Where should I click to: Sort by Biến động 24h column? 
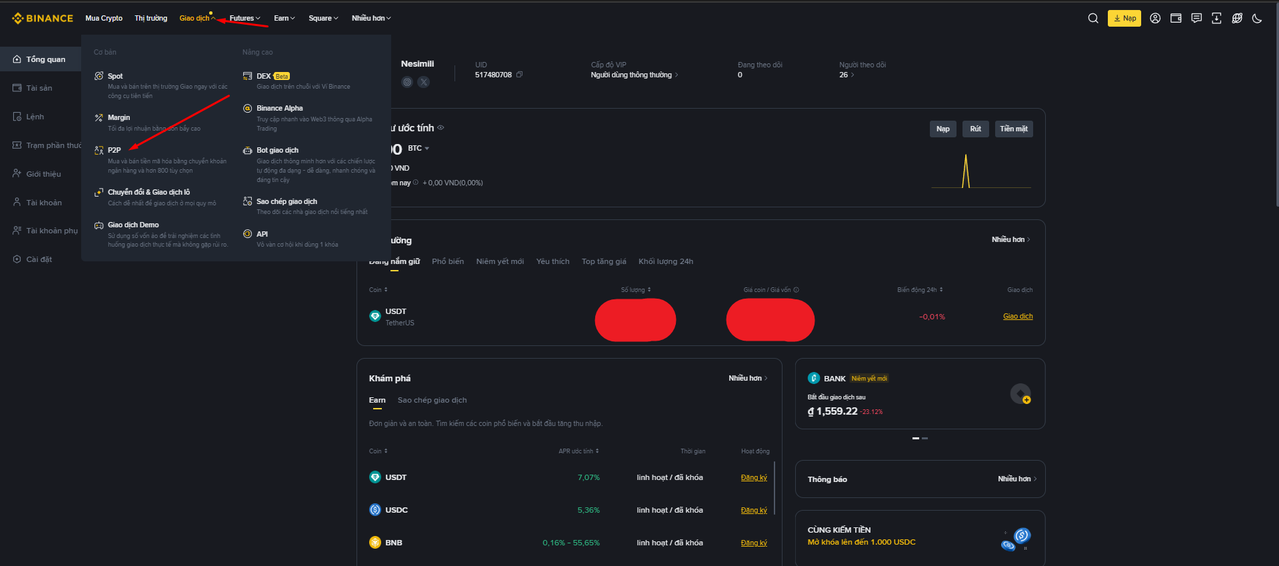coord(919,290)
